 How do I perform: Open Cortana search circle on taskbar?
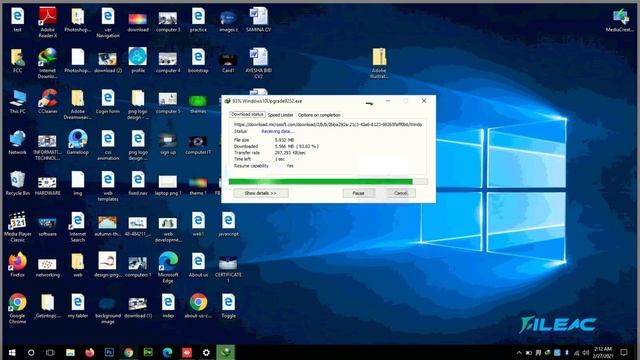(31, 352)
